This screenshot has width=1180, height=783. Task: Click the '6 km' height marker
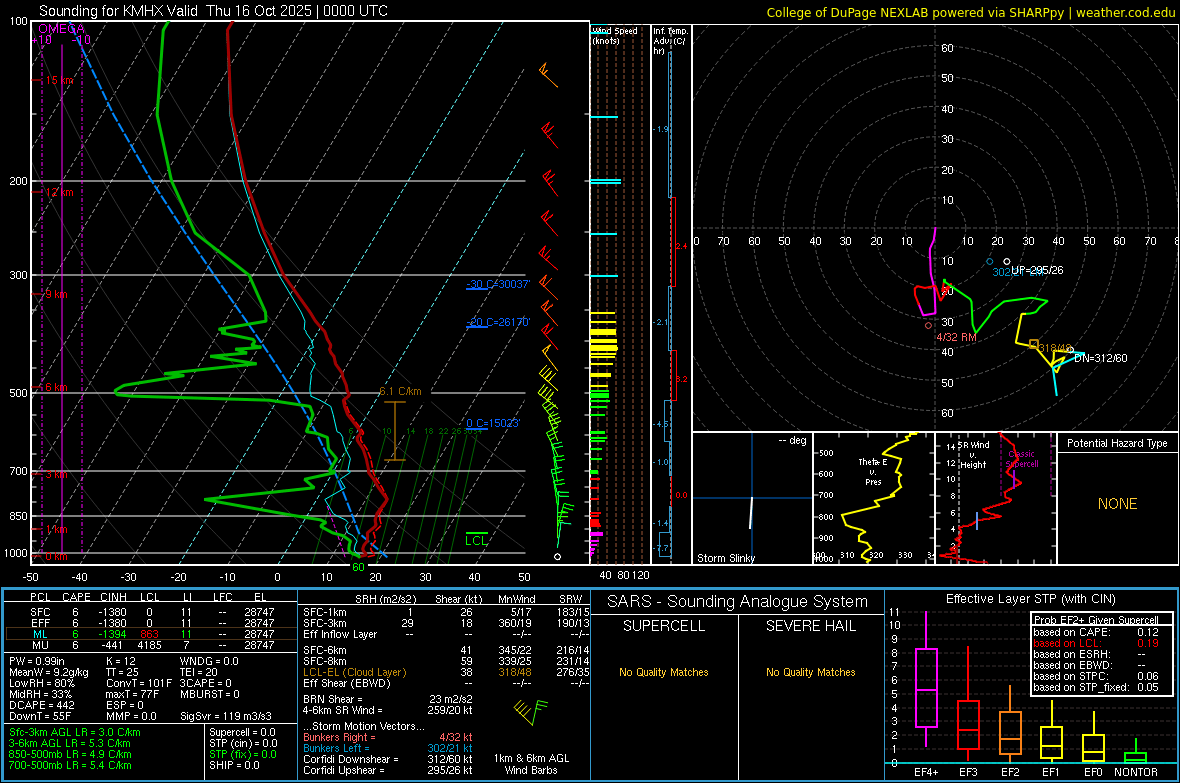(57, 387)
